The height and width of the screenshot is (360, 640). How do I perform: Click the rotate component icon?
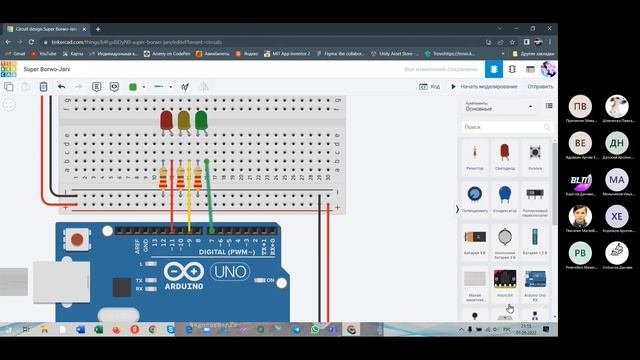click(185, 87)
